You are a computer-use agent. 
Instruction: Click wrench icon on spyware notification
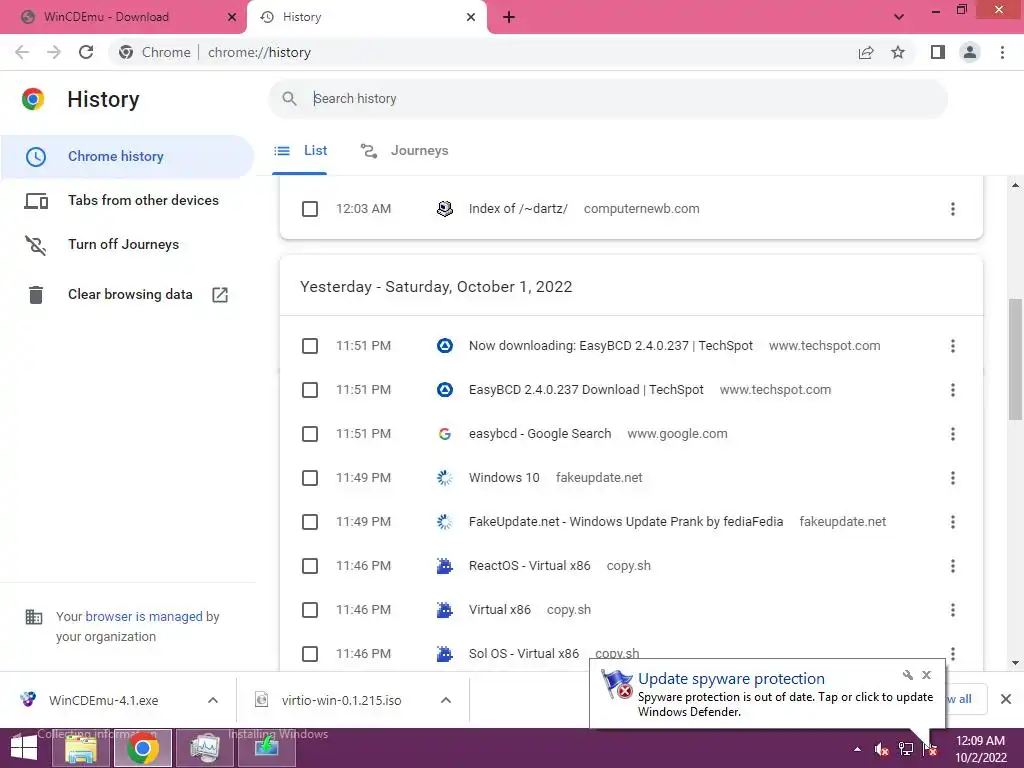908,675
